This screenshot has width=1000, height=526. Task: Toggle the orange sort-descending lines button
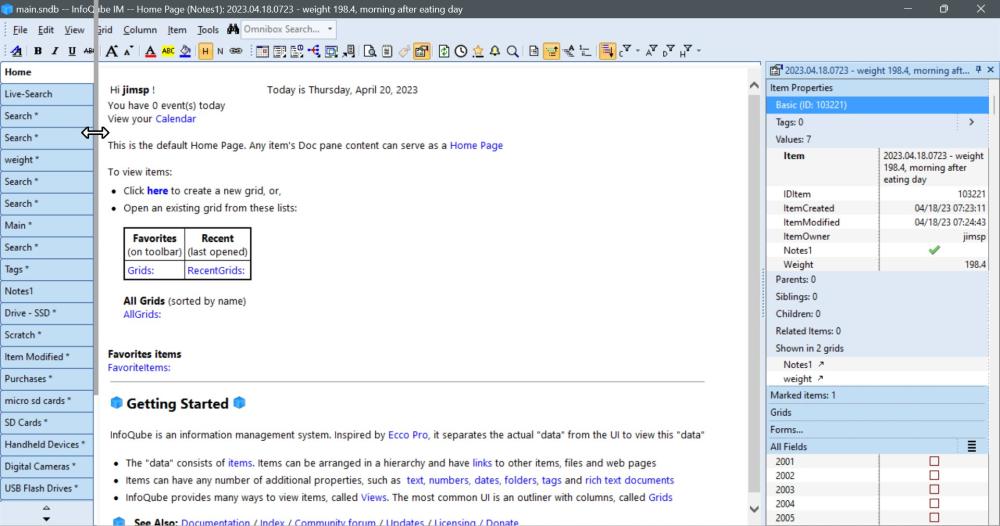coord(607,51)
